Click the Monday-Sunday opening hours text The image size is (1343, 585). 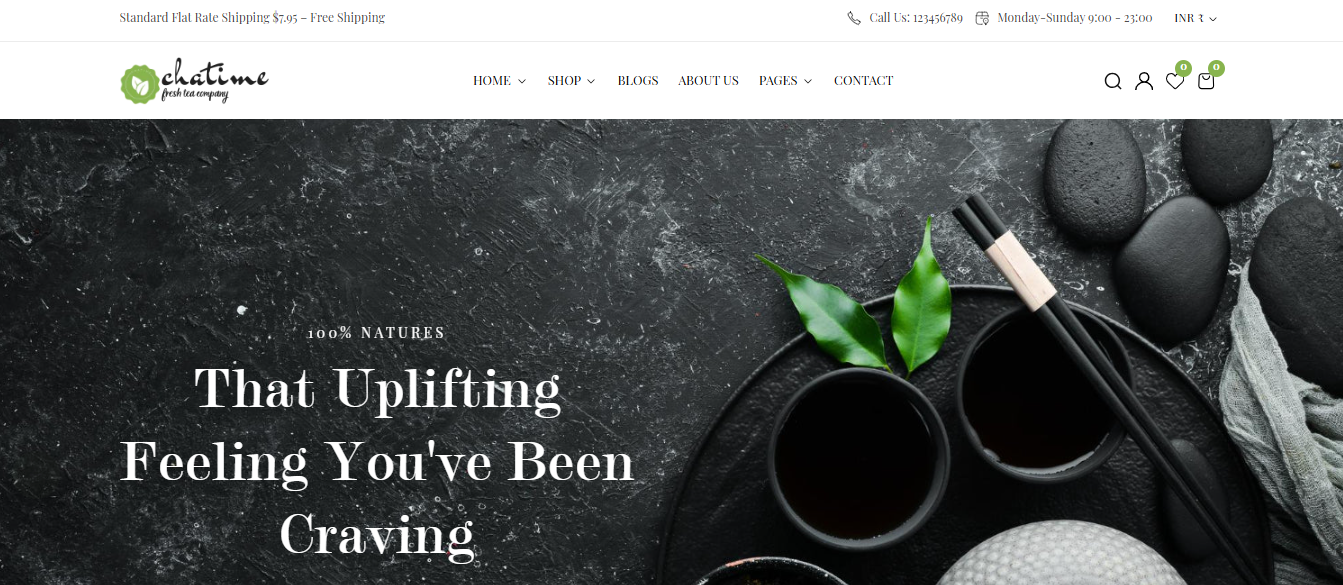[1074, 18]
